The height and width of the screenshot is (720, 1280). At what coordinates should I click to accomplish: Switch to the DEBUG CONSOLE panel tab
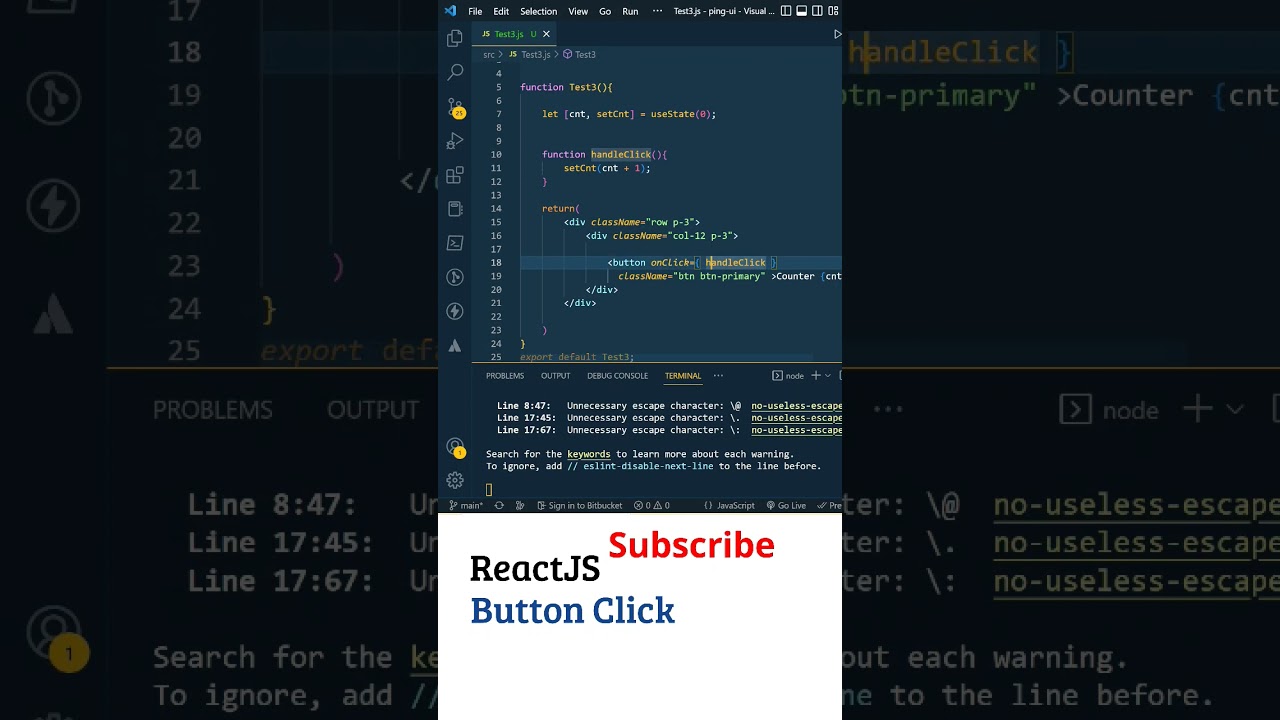(x=618, y=376)
